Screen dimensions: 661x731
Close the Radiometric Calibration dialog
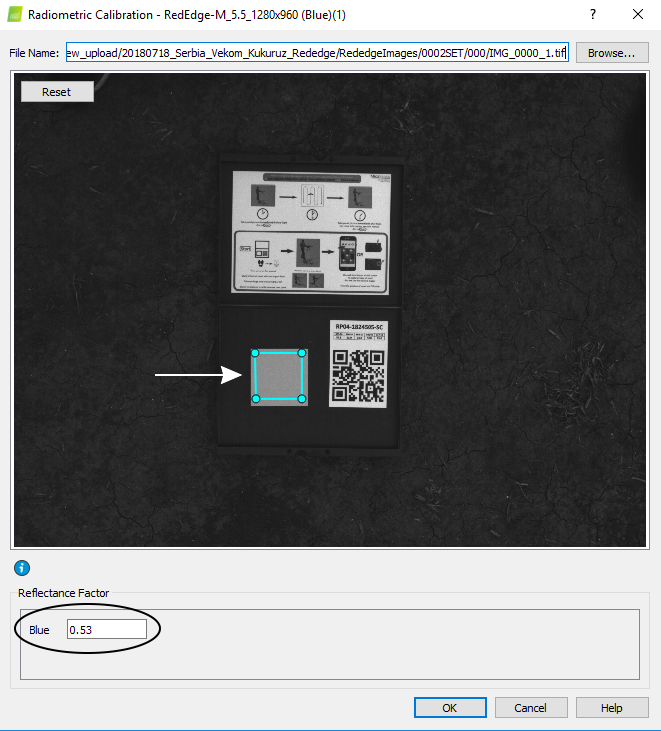pos(638,15)
